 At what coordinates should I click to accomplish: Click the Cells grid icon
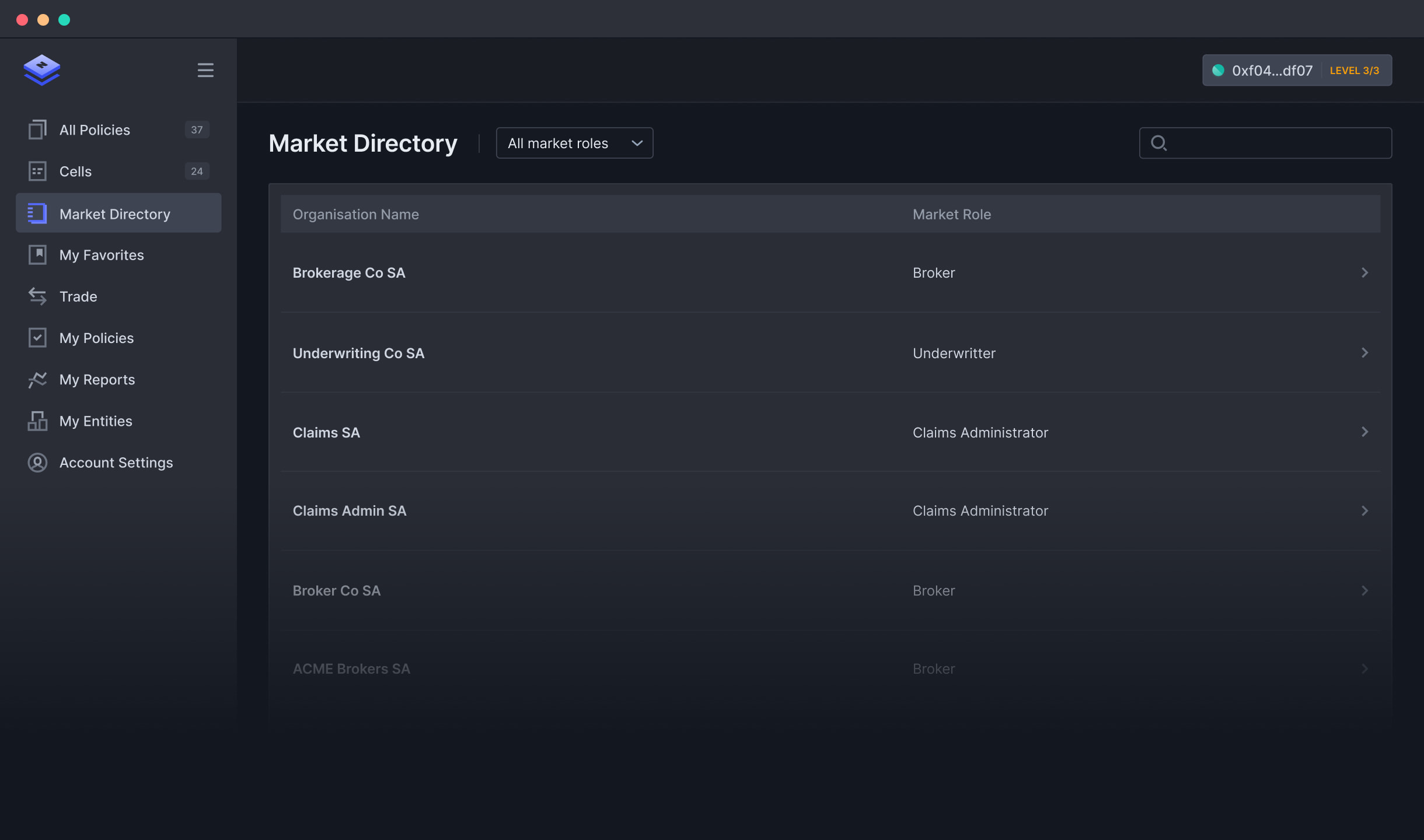coord(37,171)
